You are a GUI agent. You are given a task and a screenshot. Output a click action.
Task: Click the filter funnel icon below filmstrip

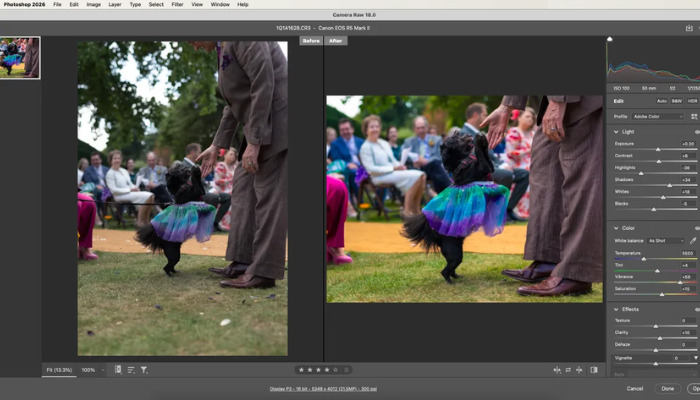coord(144,370)
